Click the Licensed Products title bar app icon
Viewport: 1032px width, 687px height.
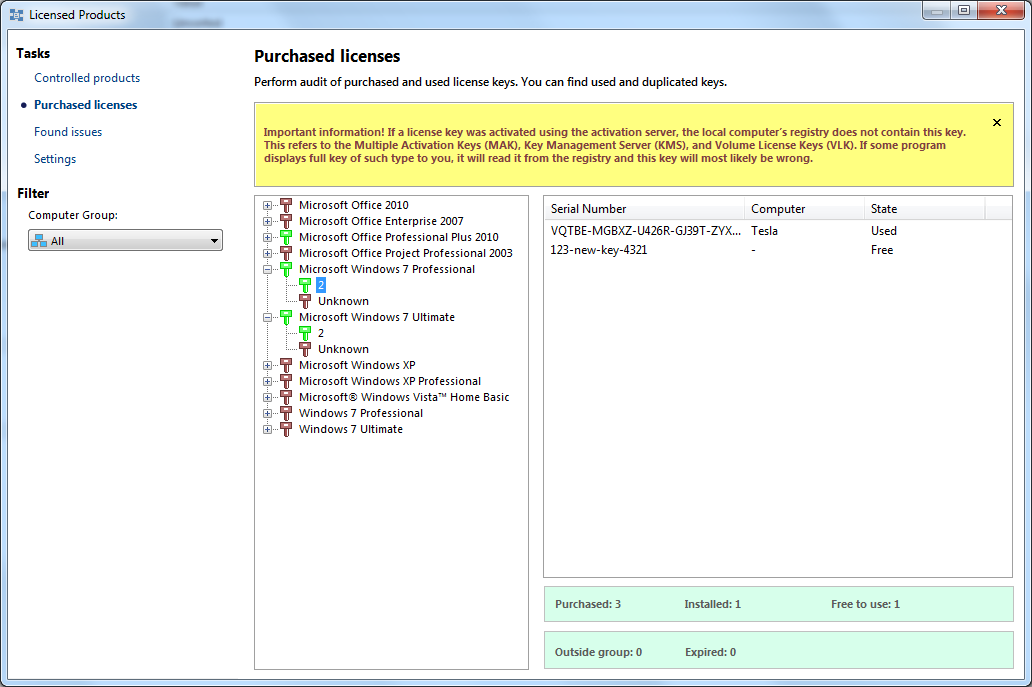click(16, 14)
